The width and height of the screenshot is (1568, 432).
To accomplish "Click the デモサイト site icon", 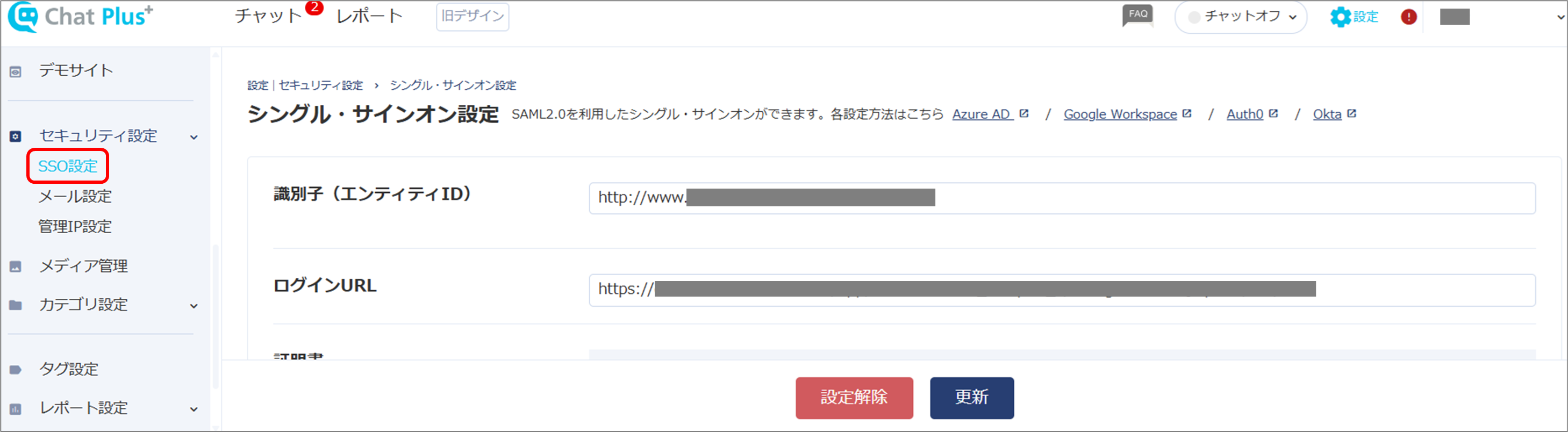I will tap(16, 72).
